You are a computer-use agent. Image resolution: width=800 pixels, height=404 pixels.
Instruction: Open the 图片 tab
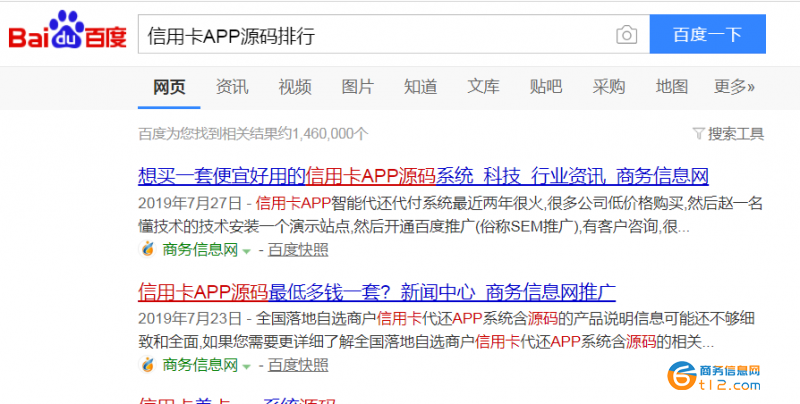[x=358, y=87]
